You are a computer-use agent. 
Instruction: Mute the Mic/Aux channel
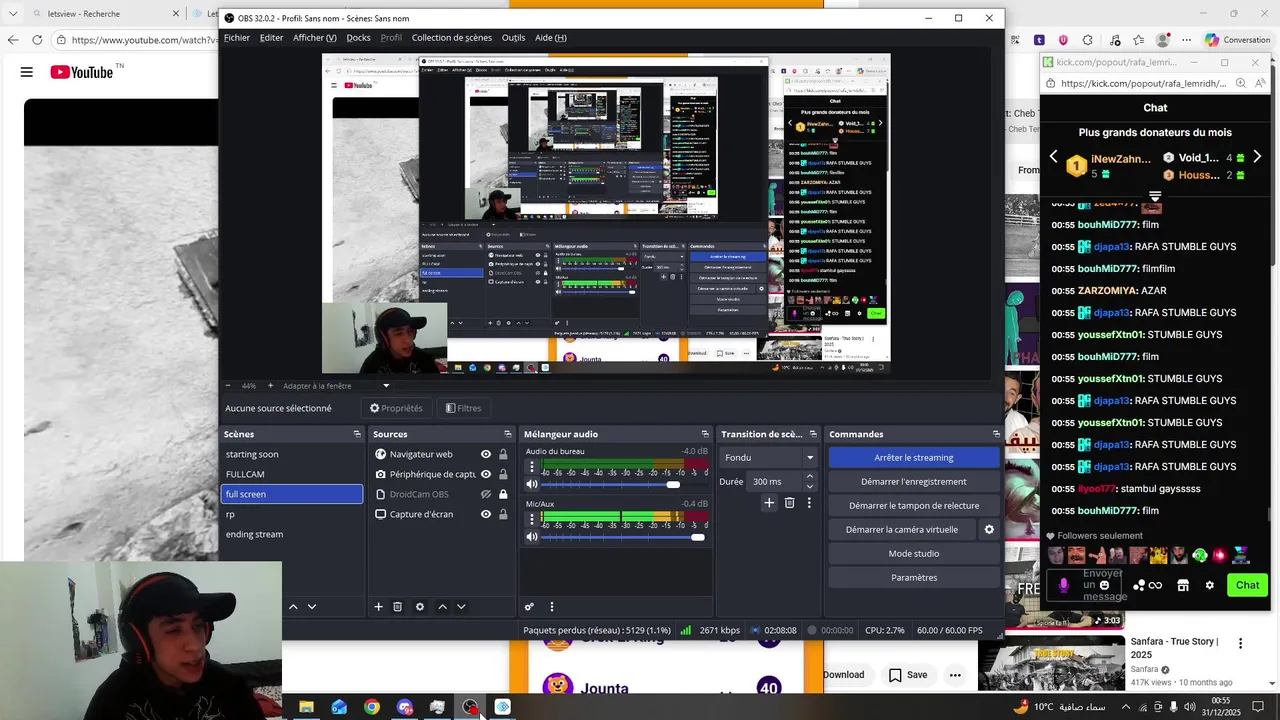tap(532, 537)
